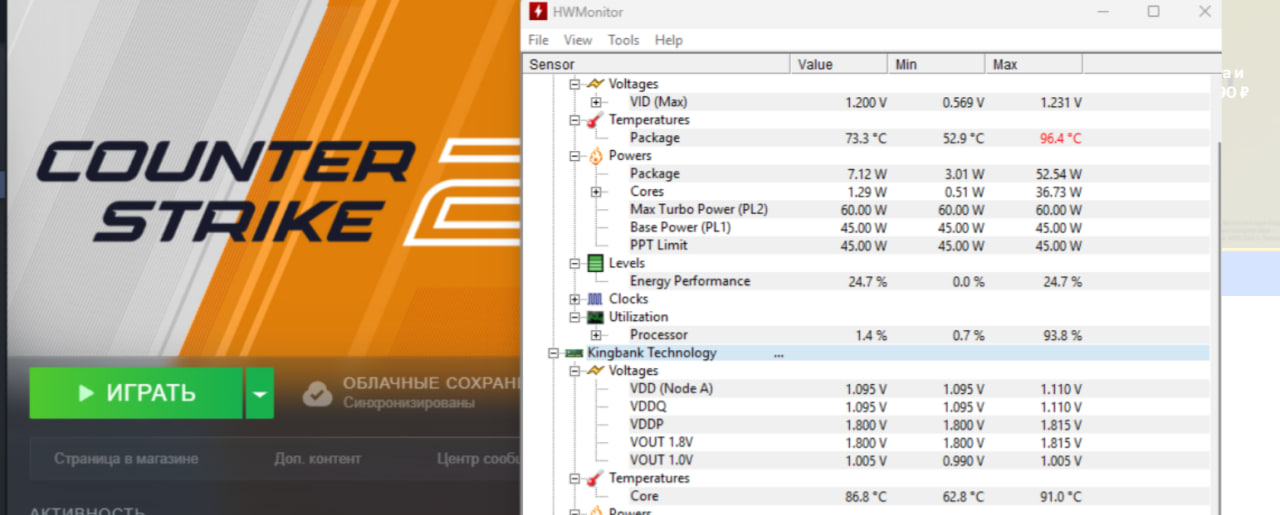Collapse the Levels group
1280x515 pixels.
tap(575, 263)
